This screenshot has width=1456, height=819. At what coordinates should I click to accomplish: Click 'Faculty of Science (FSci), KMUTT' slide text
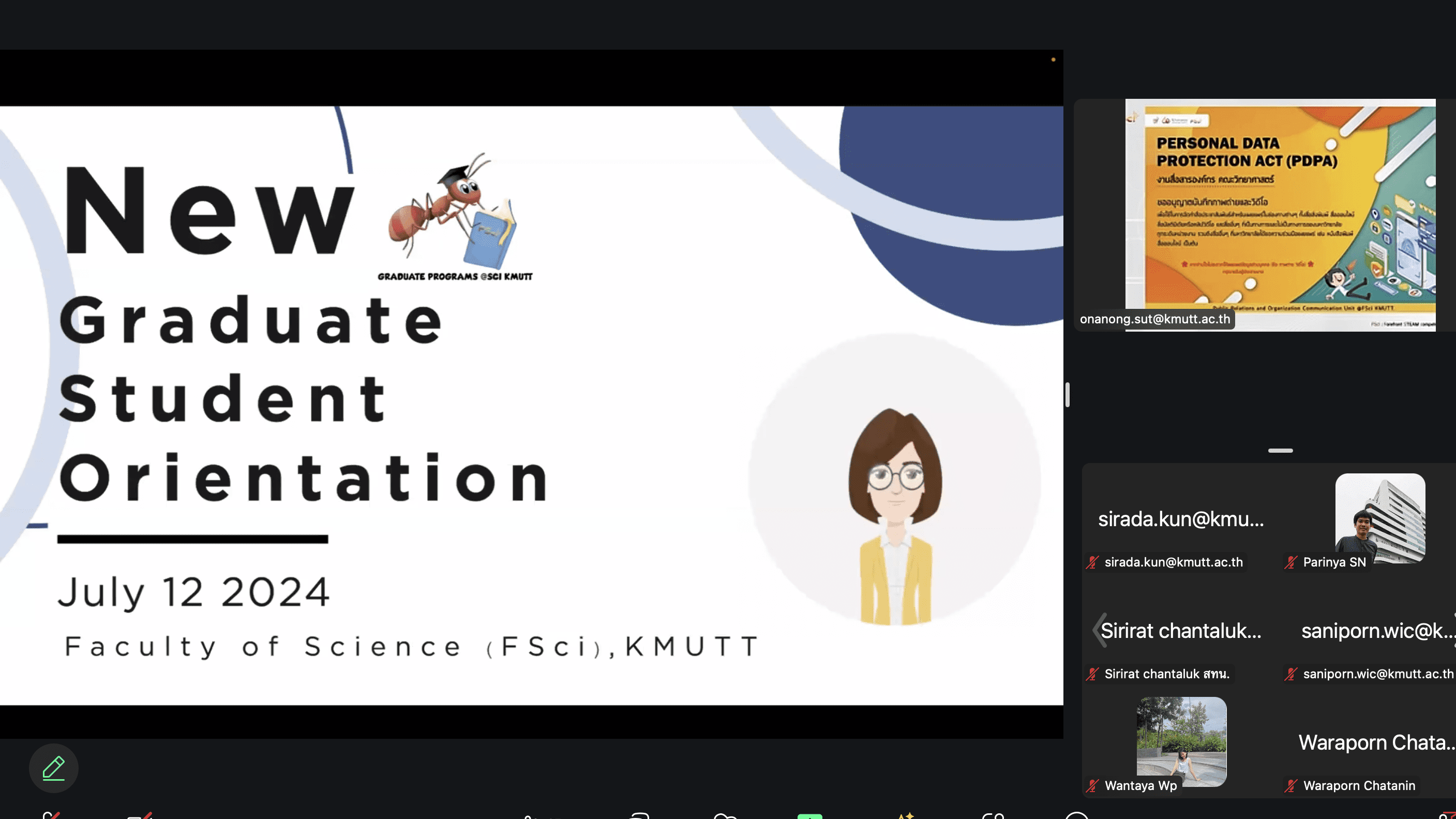(x=412, y=647)
